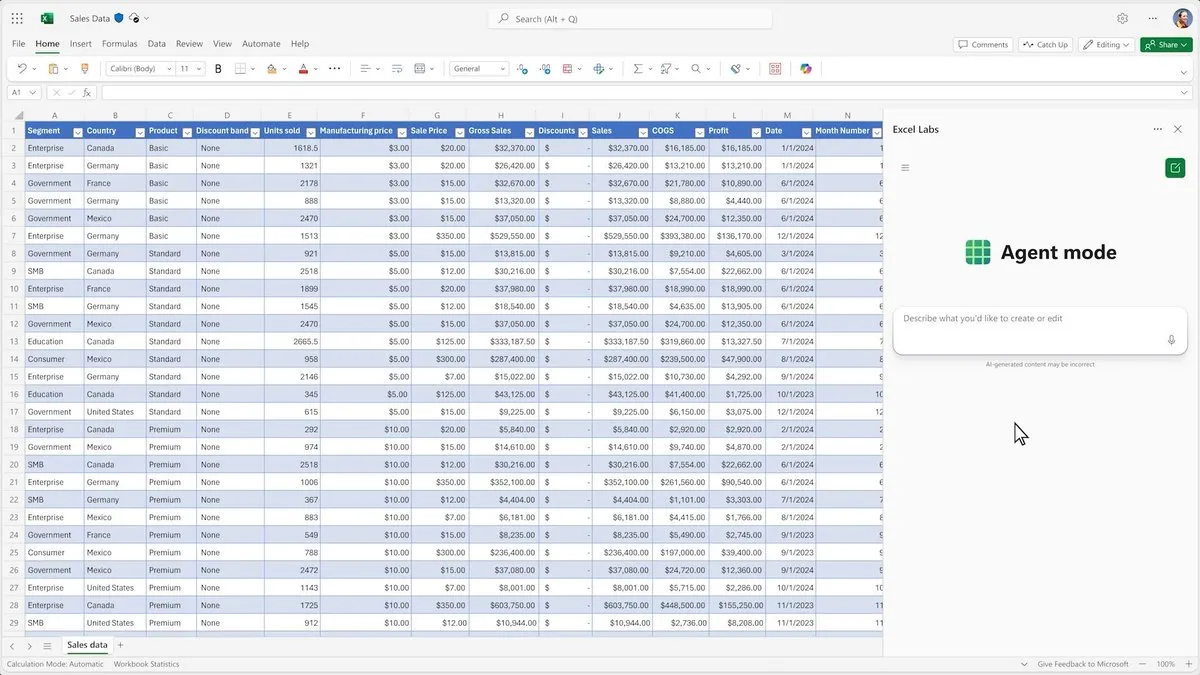The image size is (1200, 675).
Task: Start a new chat in Excel Labs
Action: (1175, 167)
